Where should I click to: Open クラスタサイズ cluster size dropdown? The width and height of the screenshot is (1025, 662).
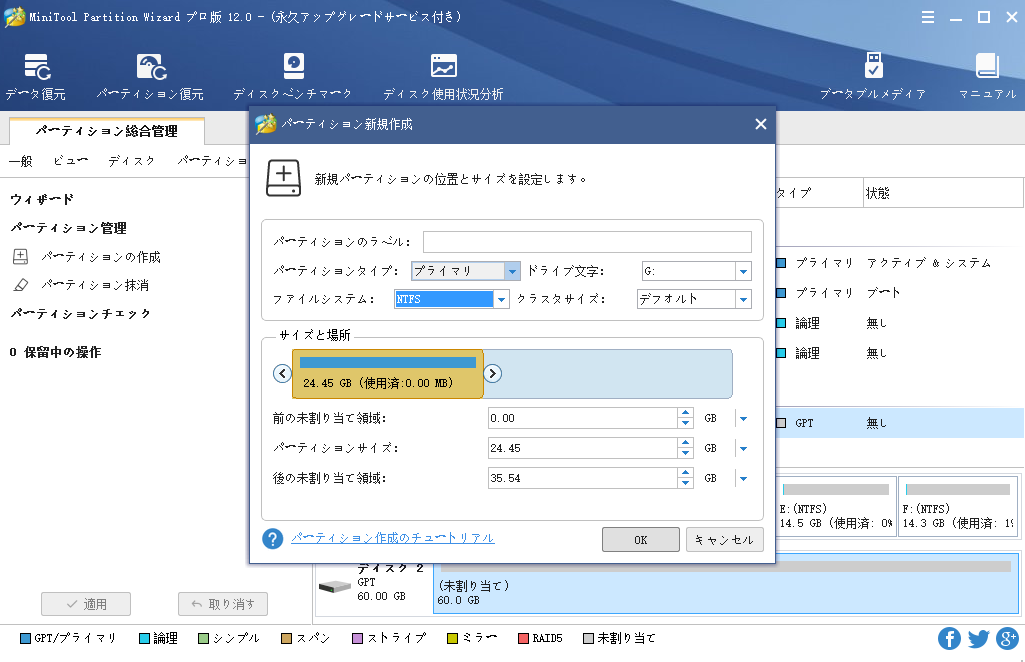point(743,299)
